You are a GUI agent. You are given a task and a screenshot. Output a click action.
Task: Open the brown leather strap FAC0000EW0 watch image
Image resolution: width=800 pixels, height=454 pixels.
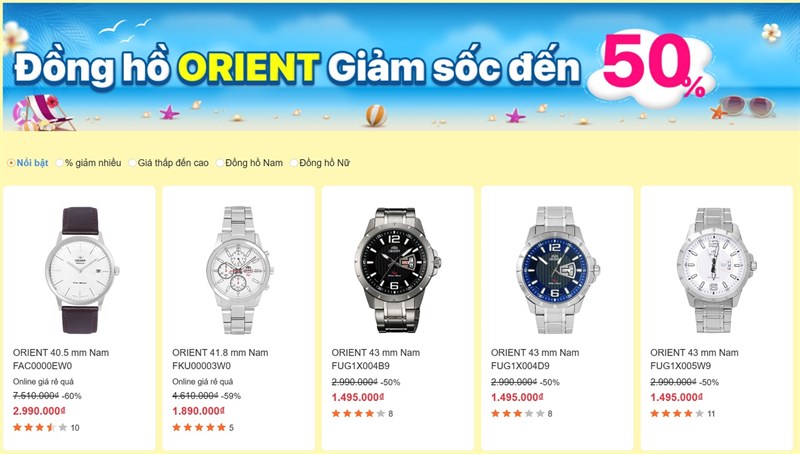coord(81,270)
